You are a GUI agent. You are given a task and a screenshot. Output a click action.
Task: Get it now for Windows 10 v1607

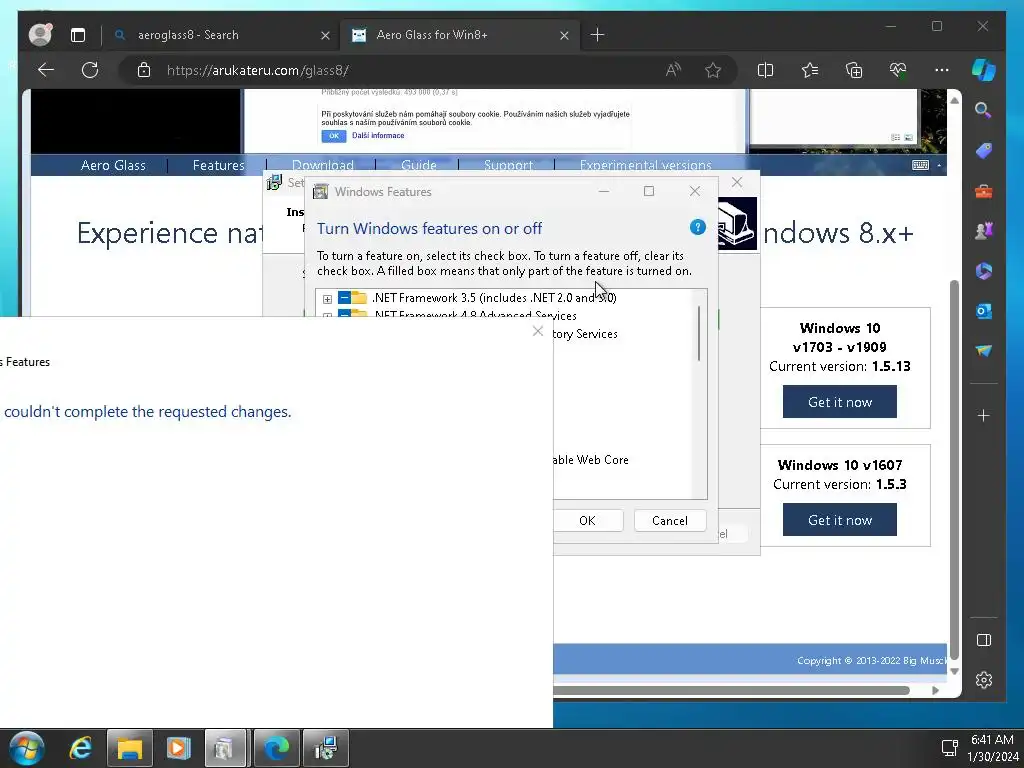coord(839,520)
